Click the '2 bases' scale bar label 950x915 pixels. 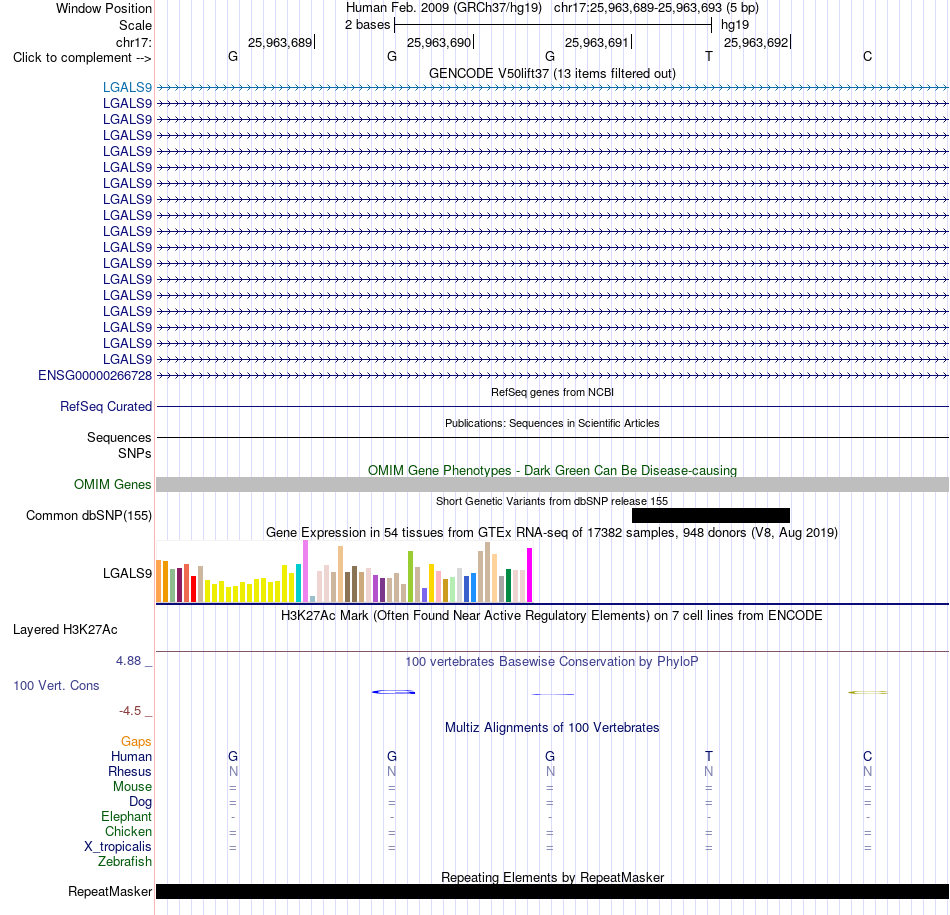368,25
